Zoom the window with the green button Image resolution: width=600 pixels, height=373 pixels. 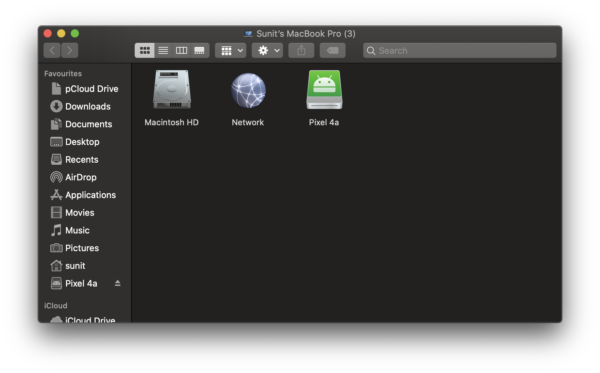75,34
